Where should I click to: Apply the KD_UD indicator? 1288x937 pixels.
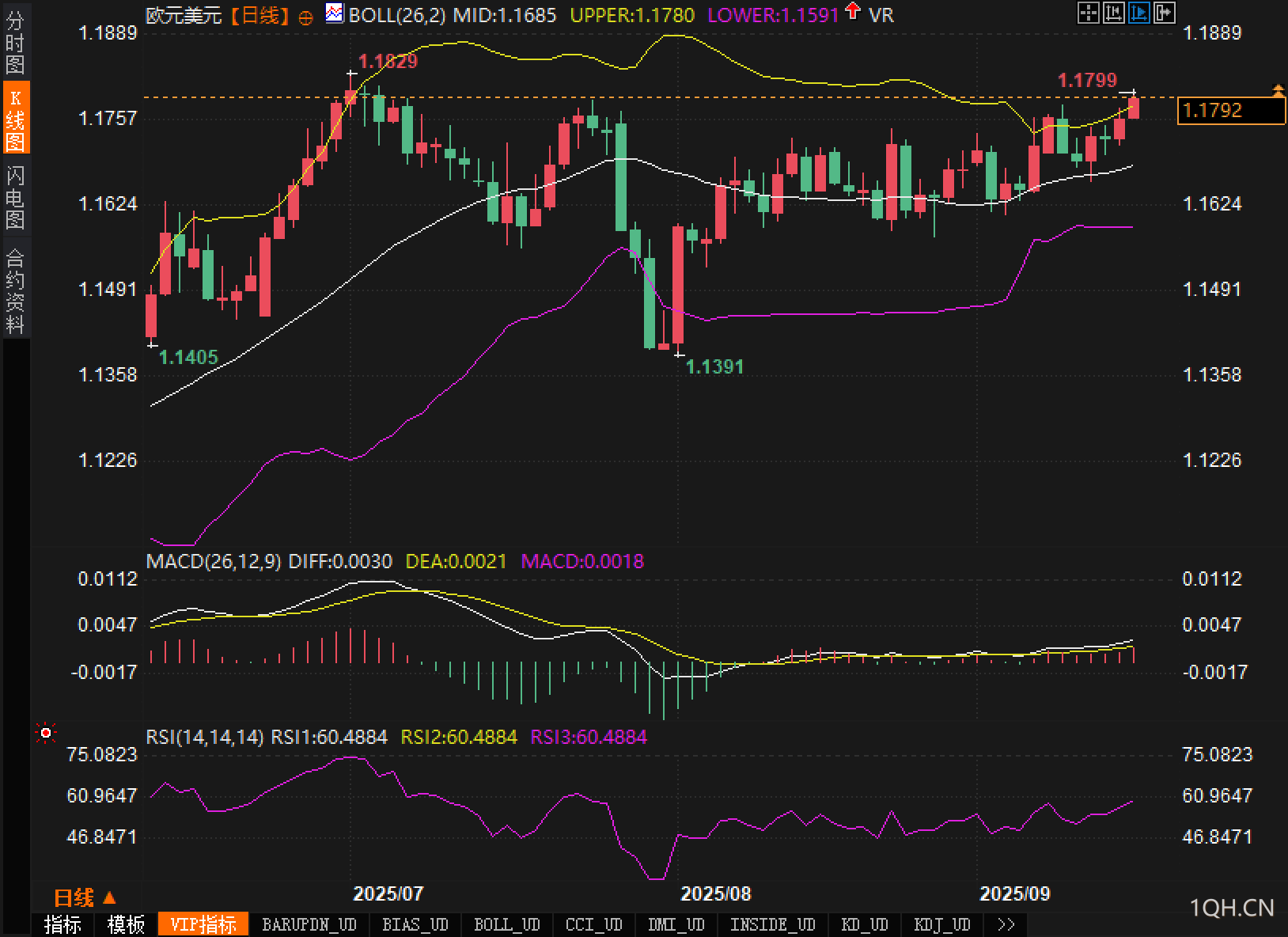click(865, 924)
